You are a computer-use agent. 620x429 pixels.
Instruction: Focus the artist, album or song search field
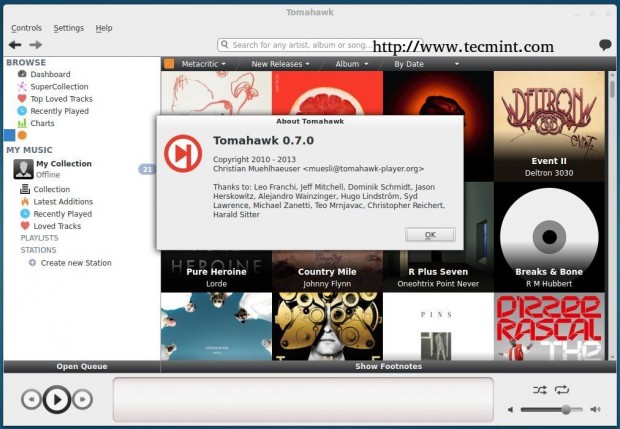tap(320, 45)
